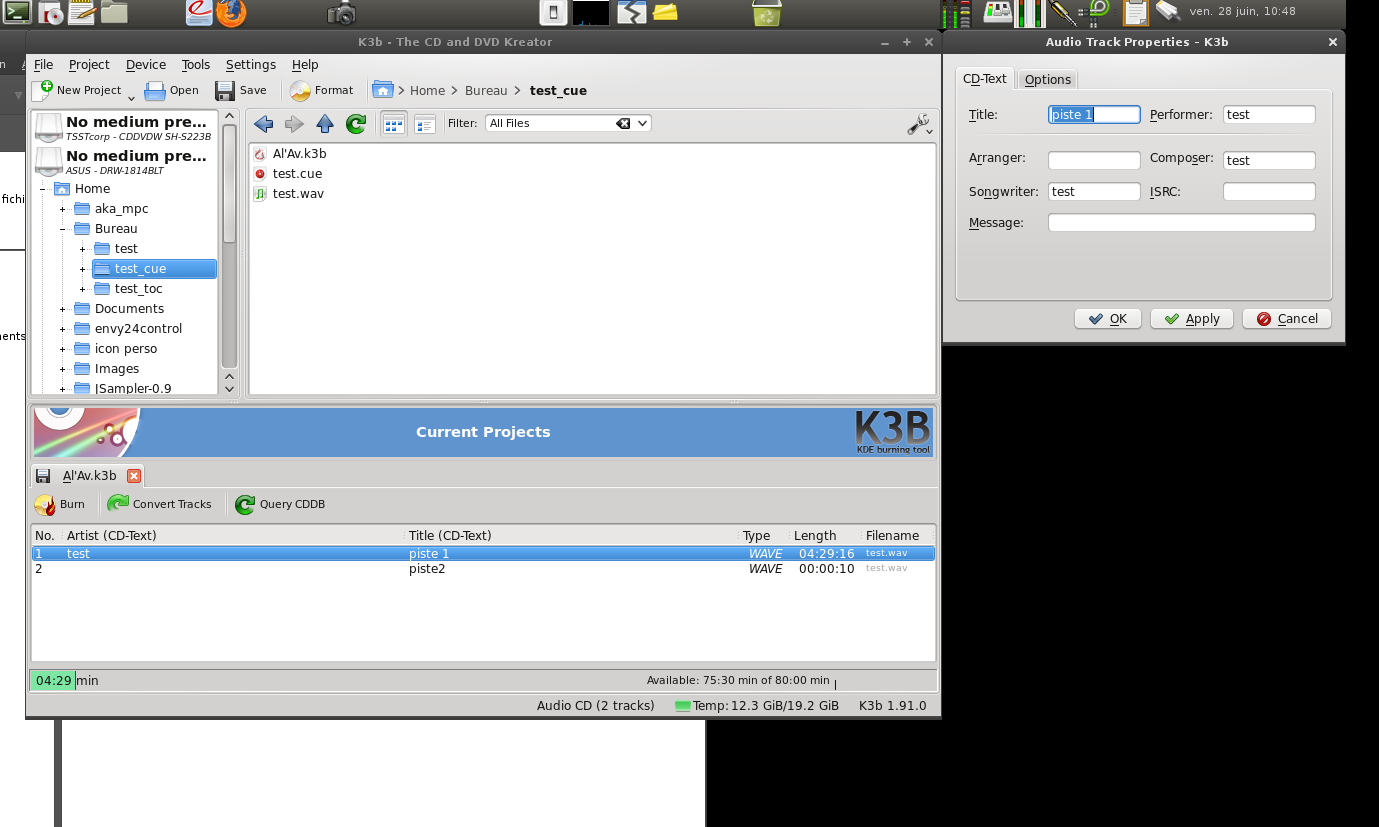The height and width of the screenshot is (827, 1379).
Task: Create a new project from the toolbar
Action: 77,90
